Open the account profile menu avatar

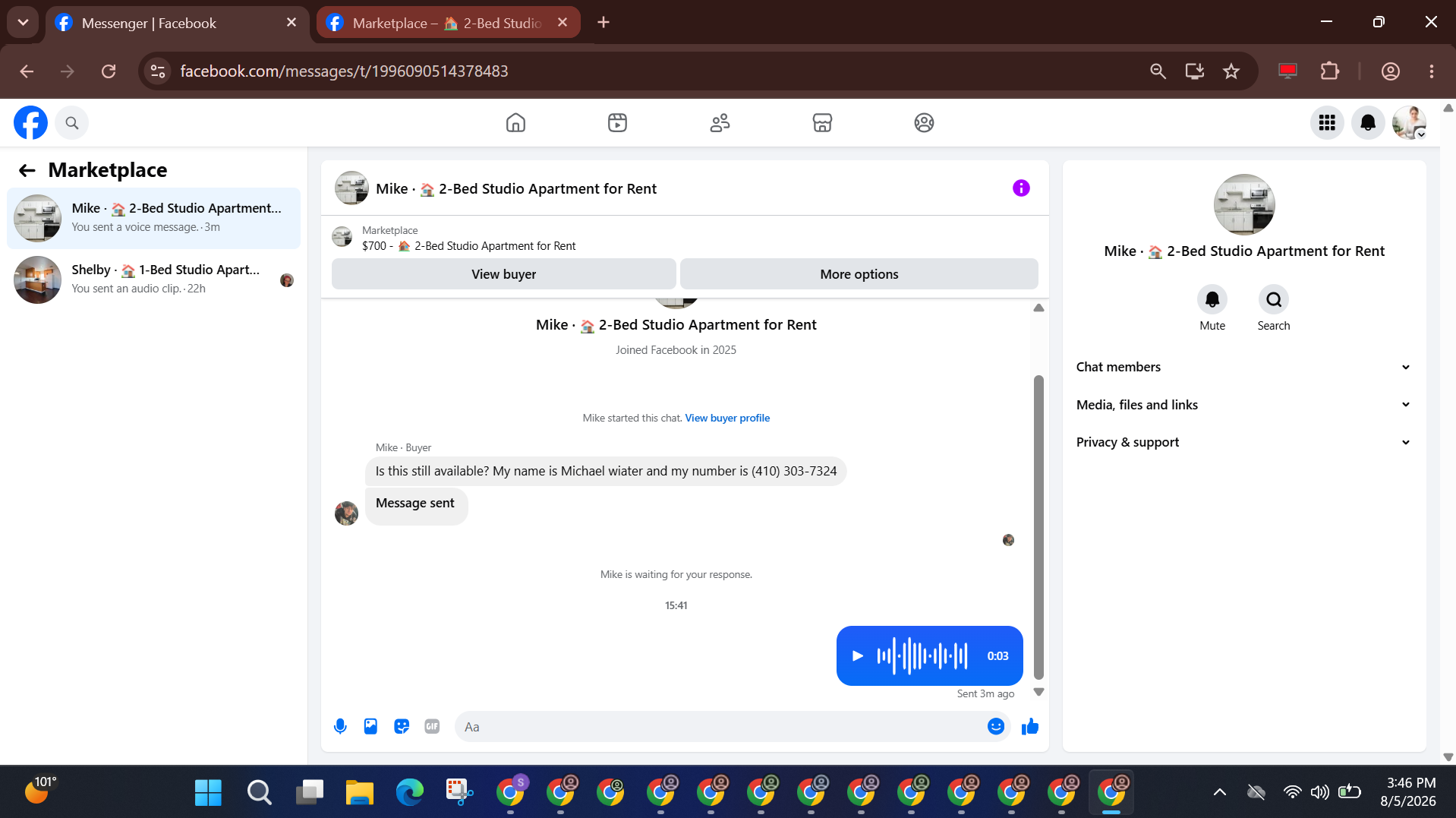(x=1409, y=122)
